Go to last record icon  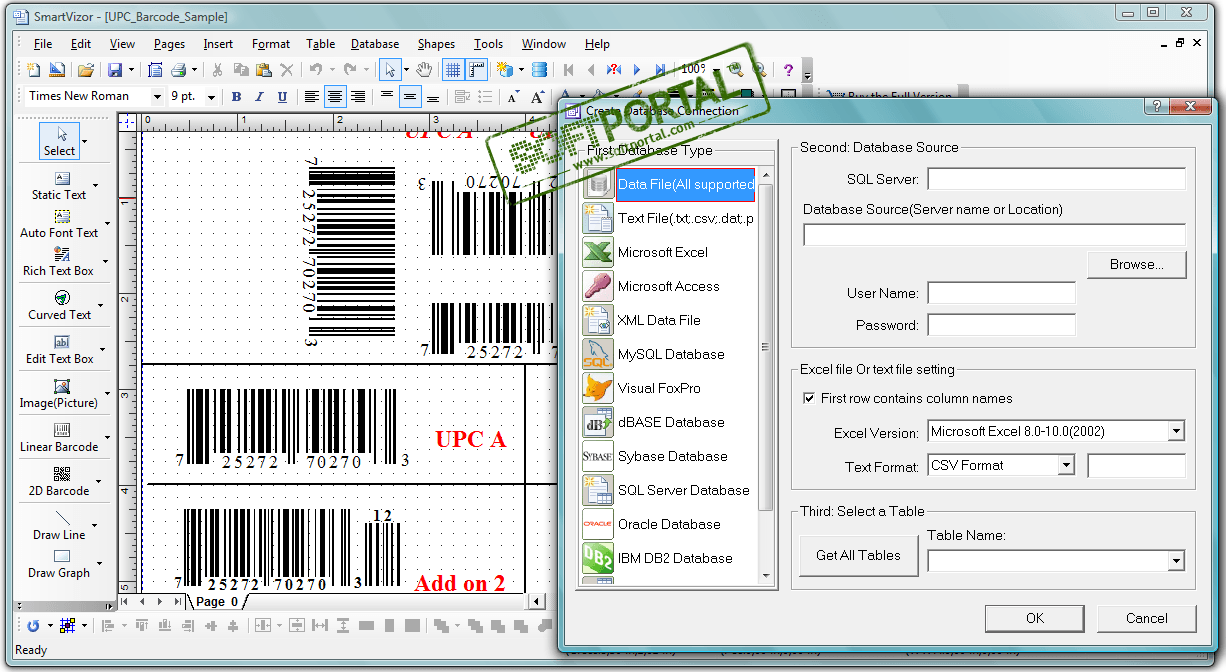tap(660, 70)
